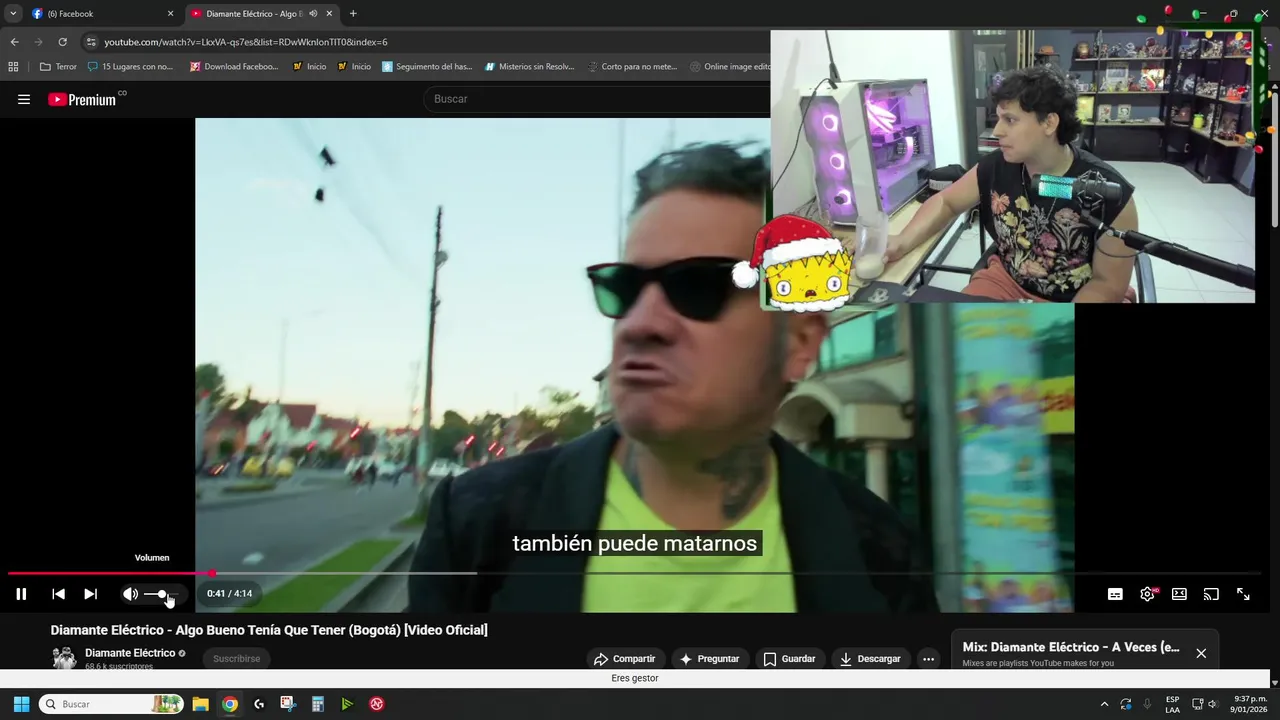
Task: Click the Suscribirse button
Action: click(237, 659)
